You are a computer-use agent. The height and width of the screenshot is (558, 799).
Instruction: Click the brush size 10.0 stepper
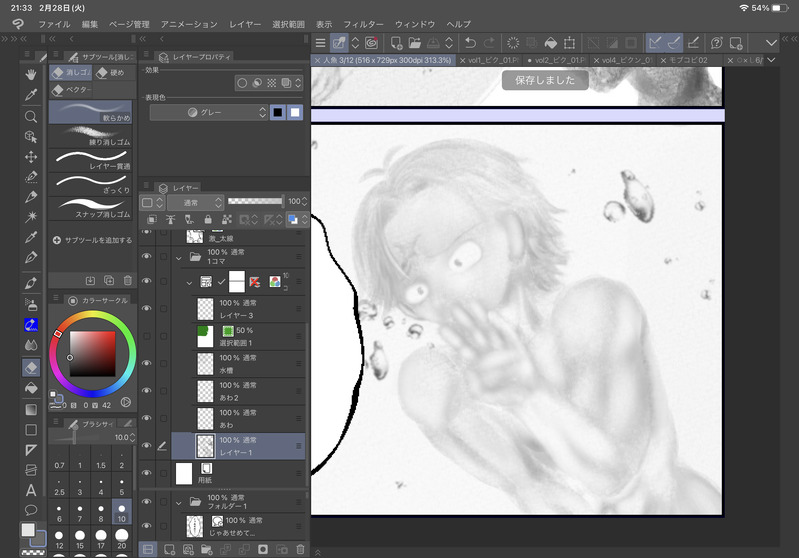coord(132,437)
